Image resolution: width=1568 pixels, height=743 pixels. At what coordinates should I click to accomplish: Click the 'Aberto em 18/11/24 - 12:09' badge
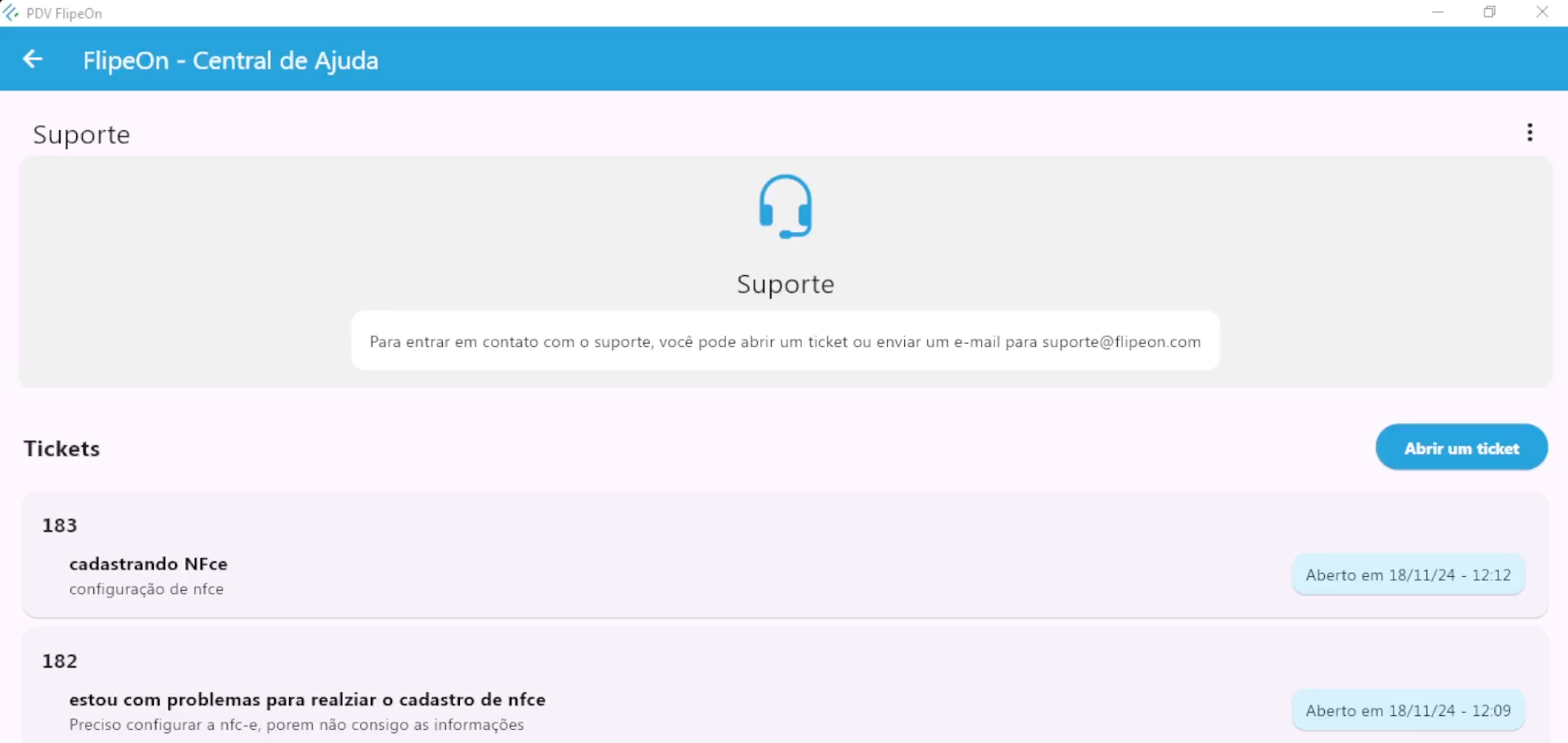pyautogui.click(x=1408, y=711)
